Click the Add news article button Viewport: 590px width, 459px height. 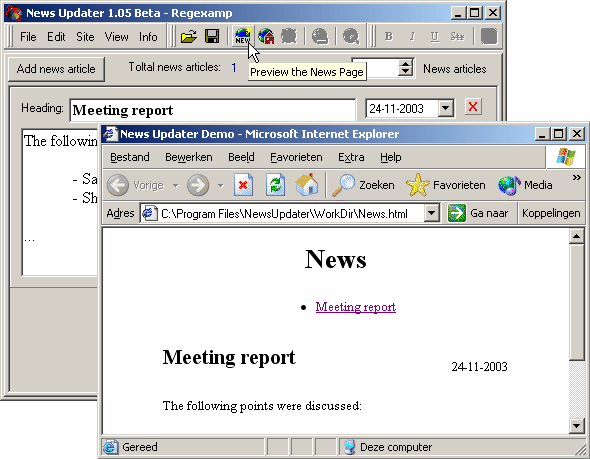click(56, 69)
